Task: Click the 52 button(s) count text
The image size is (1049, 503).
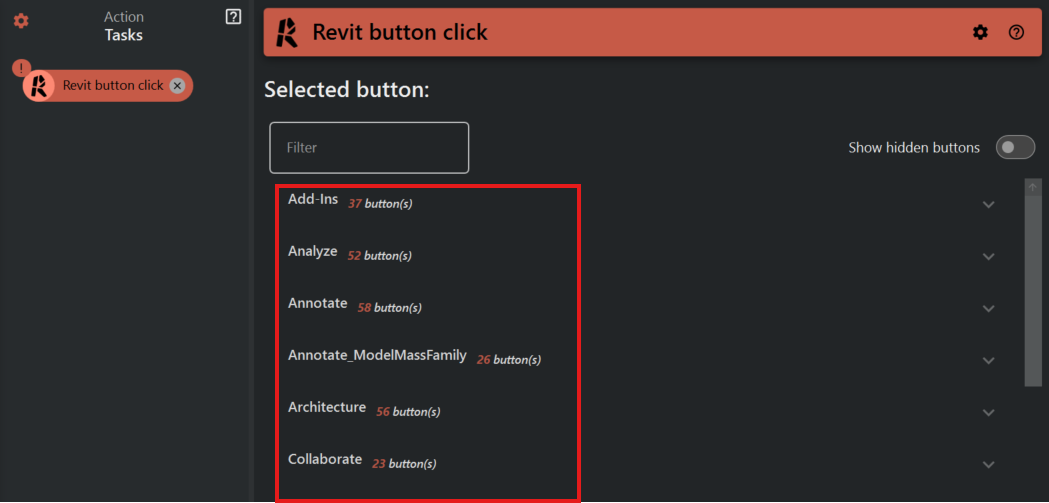Action: point(379,256)
